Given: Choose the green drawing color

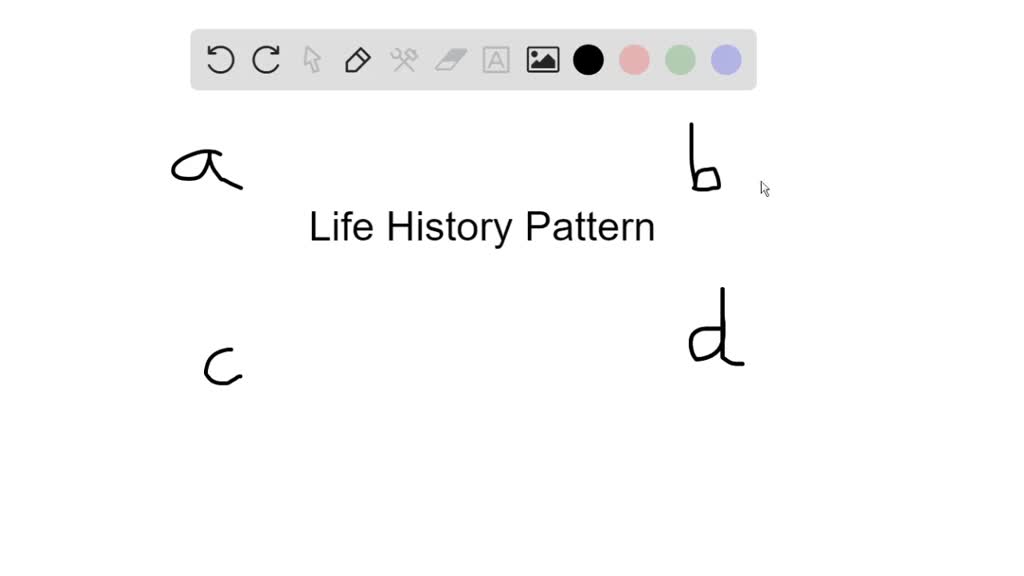Looking at the screenshot, I should tap(680, 59).
